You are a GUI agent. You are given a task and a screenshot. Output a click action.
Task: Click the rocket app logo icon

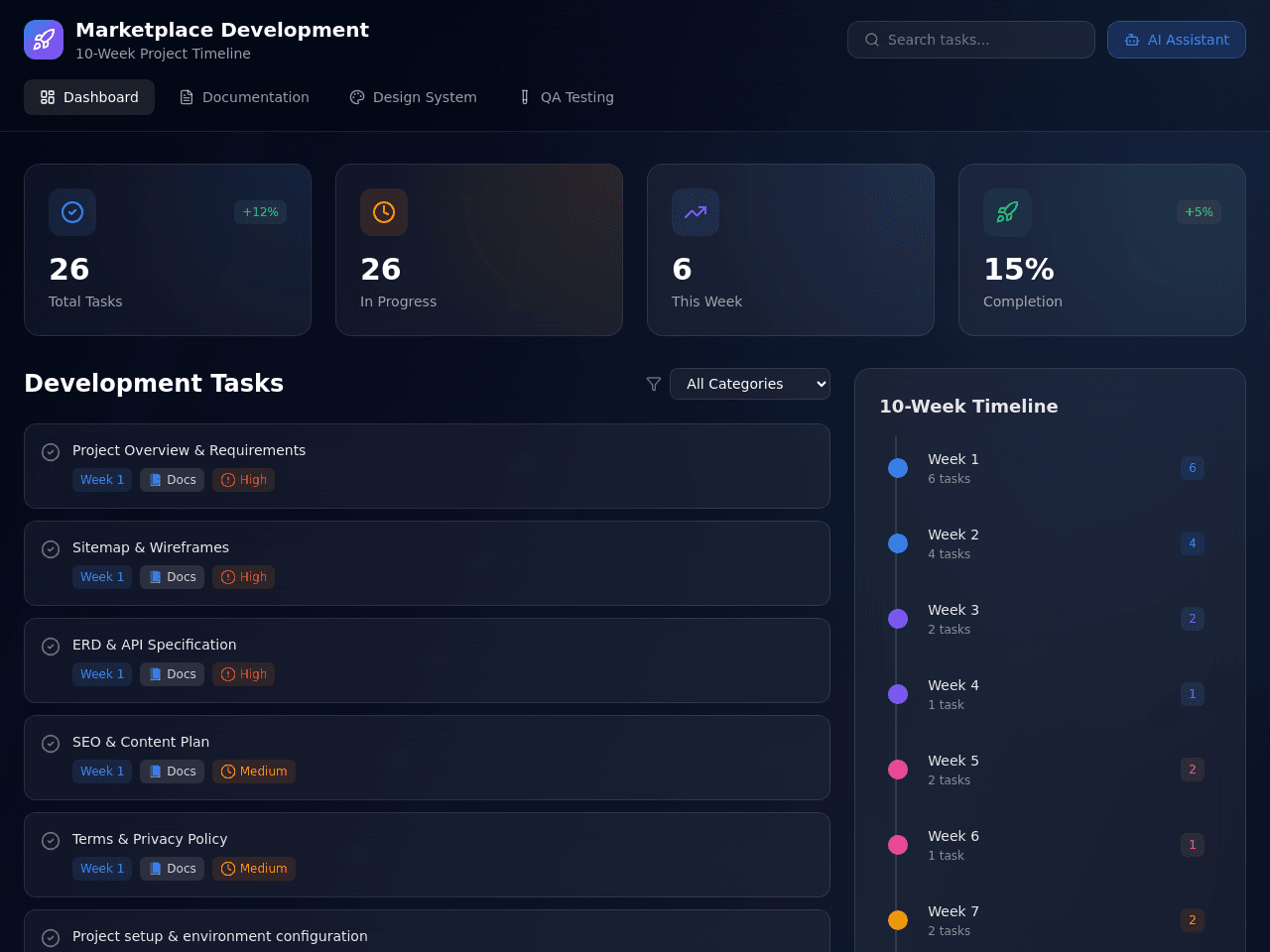[x=44, y=40]
